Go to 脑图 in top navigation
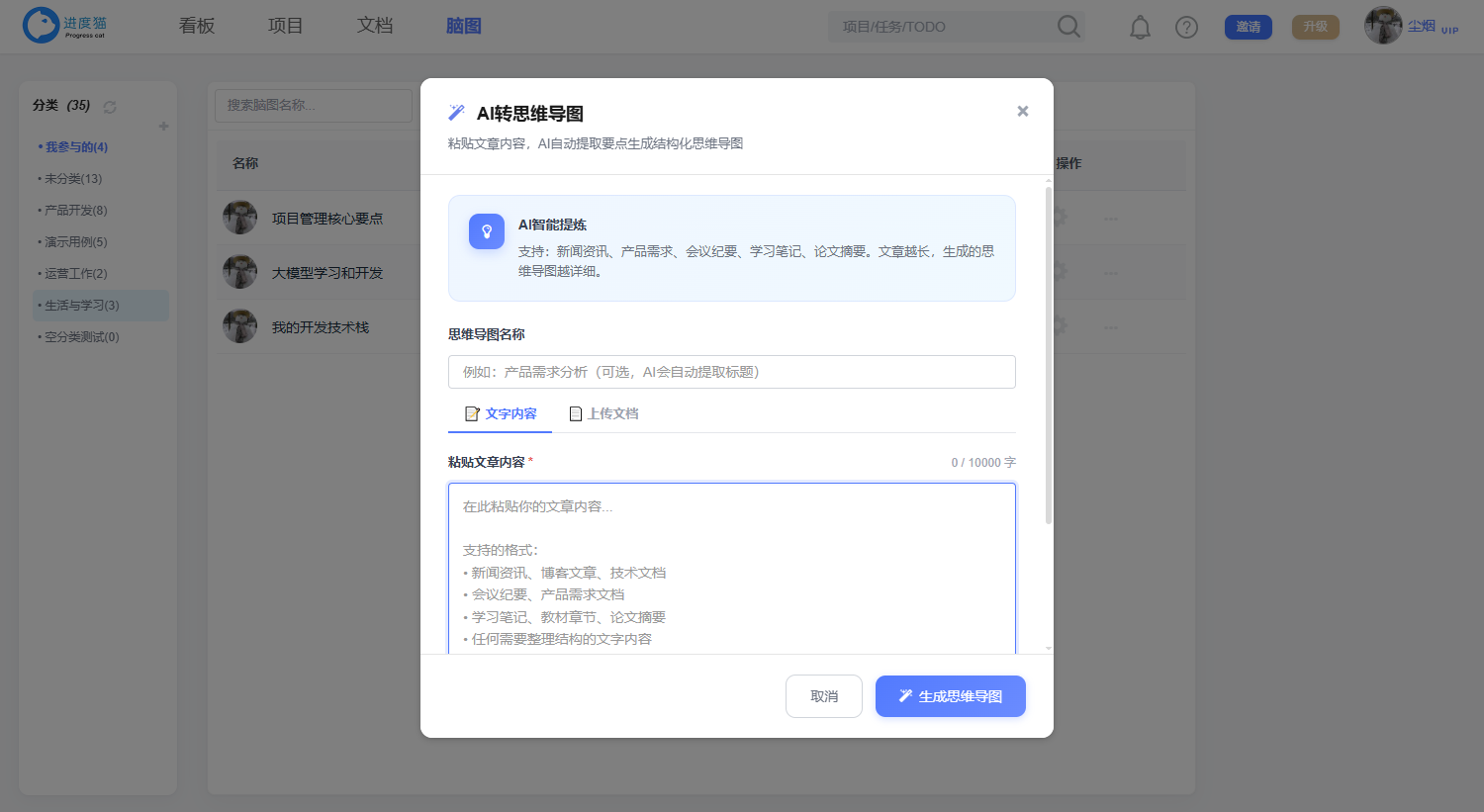This screenshot has width=1484, height=812. tap(463, 26)
